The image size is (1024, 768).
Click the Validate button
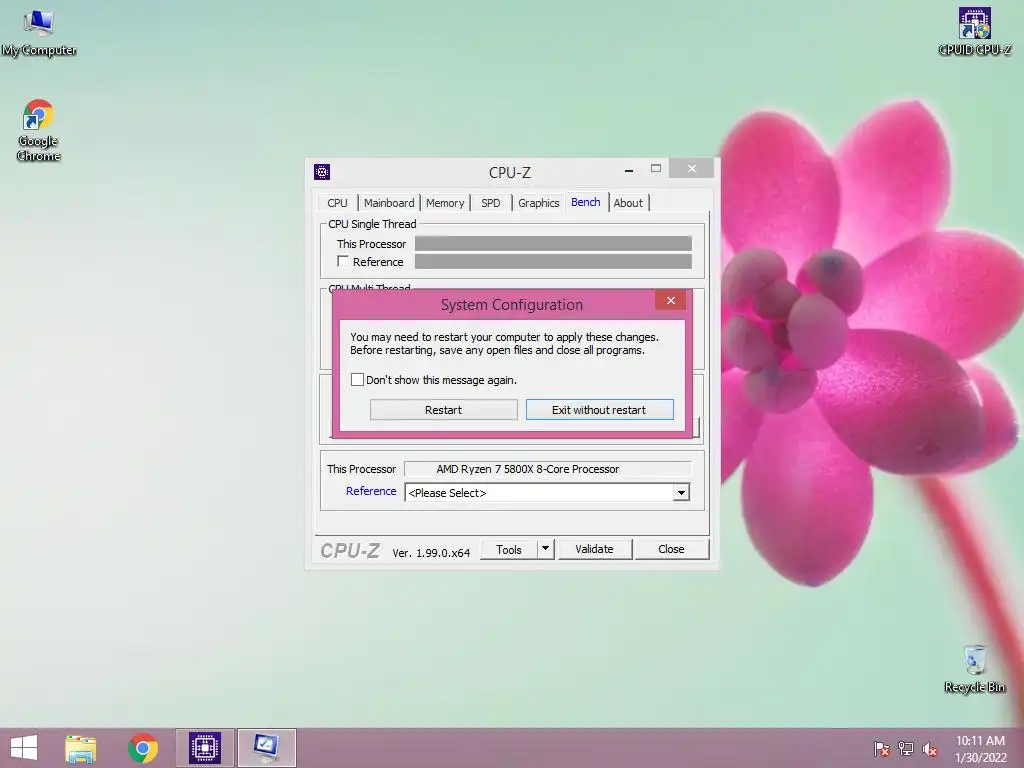tap(594, 549)
